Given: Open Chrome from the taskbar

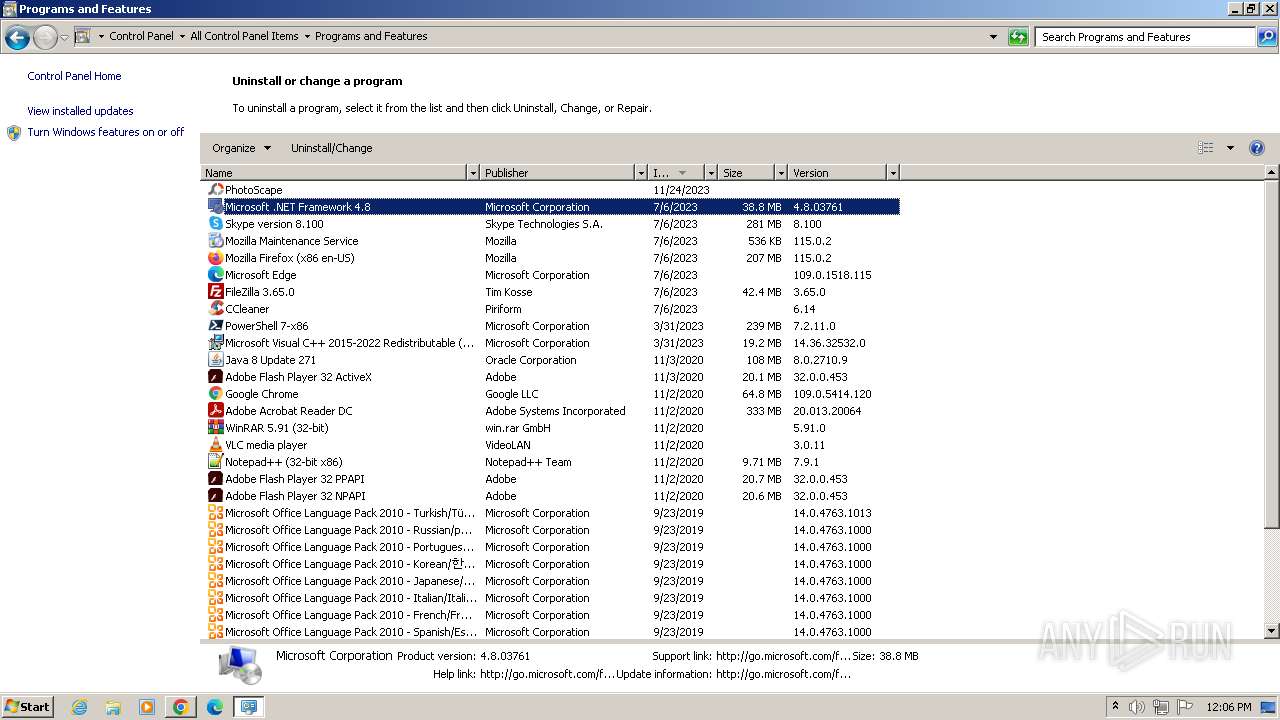Looking at the screenshot, I should (x=181, y=707).
